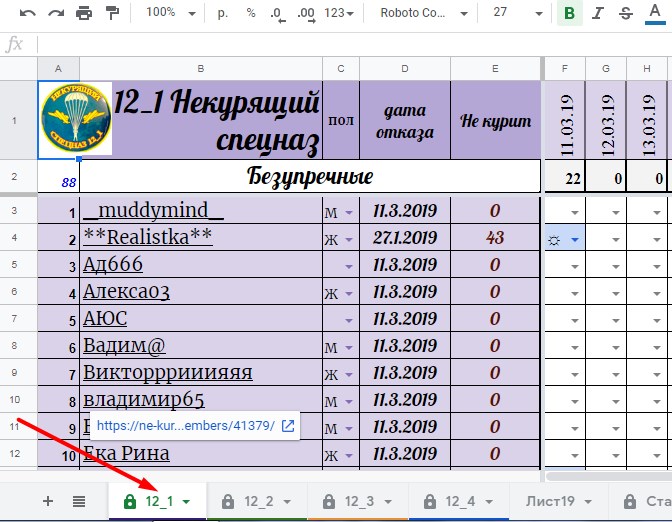Toggle Bold formatting

click(x=570, y=14)
